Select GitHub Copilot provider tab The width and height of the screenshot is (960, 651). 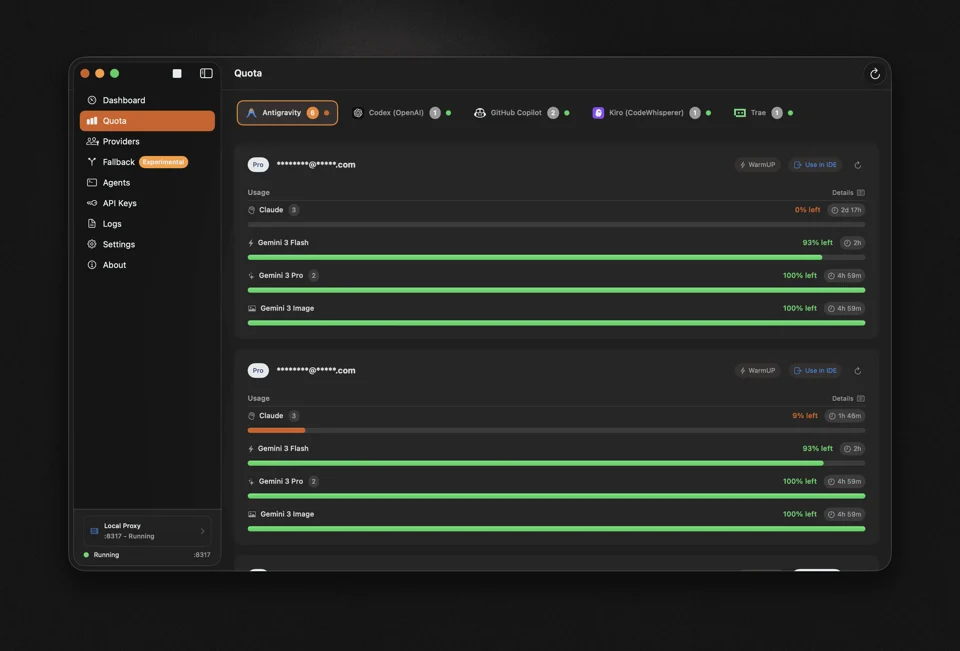522,113
